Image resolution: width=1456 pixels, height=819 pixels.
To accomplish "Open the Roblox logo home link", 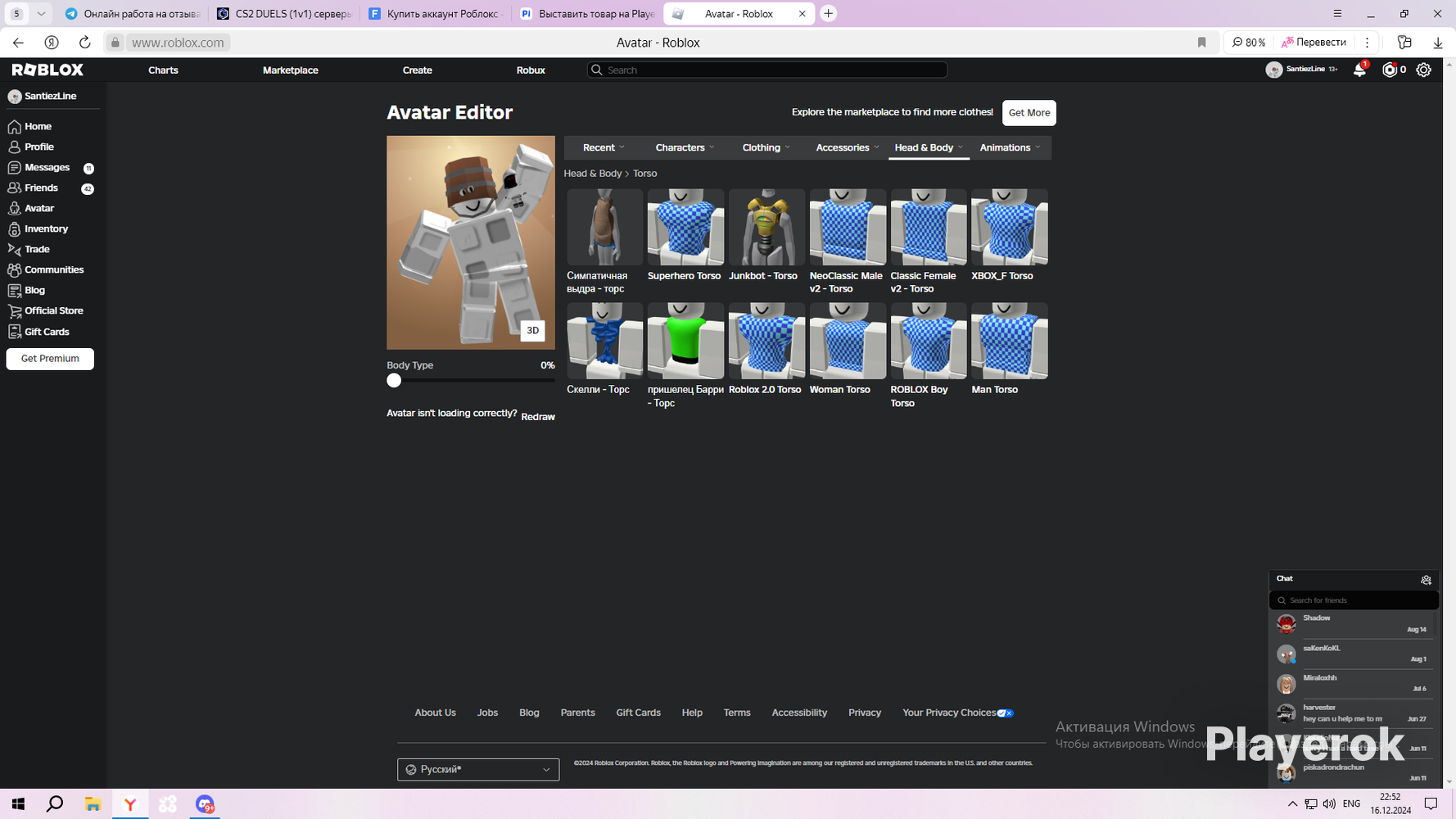I will pos(47,70).
